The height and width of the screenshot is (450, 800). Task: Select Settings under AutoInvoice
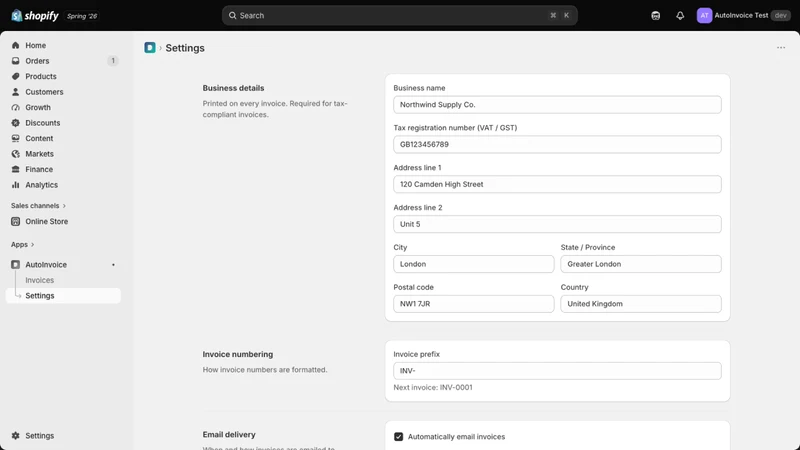63,296
